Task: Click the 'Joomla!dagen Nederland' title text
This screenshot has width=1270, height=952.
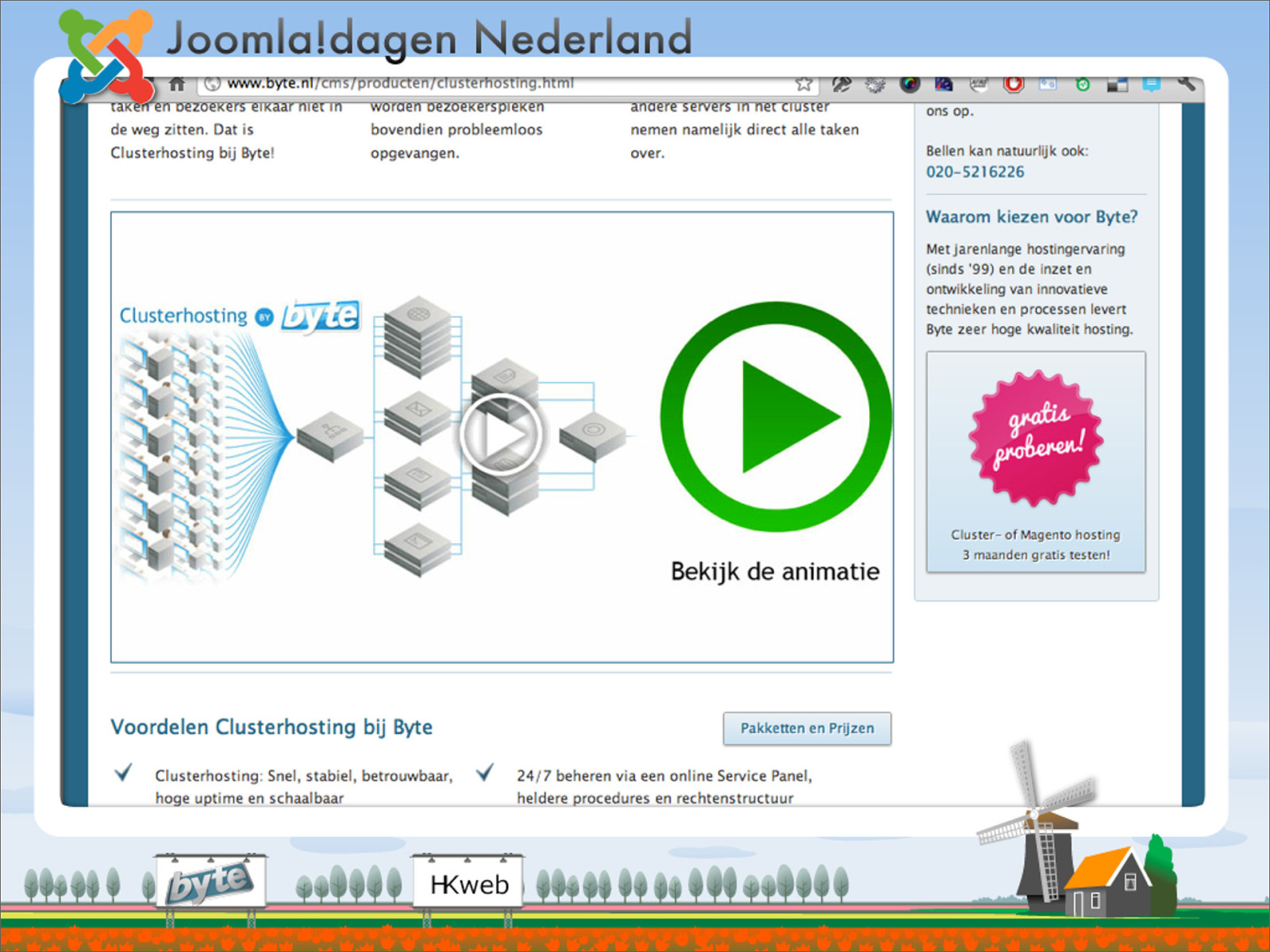Action: (x=429, y=38)
